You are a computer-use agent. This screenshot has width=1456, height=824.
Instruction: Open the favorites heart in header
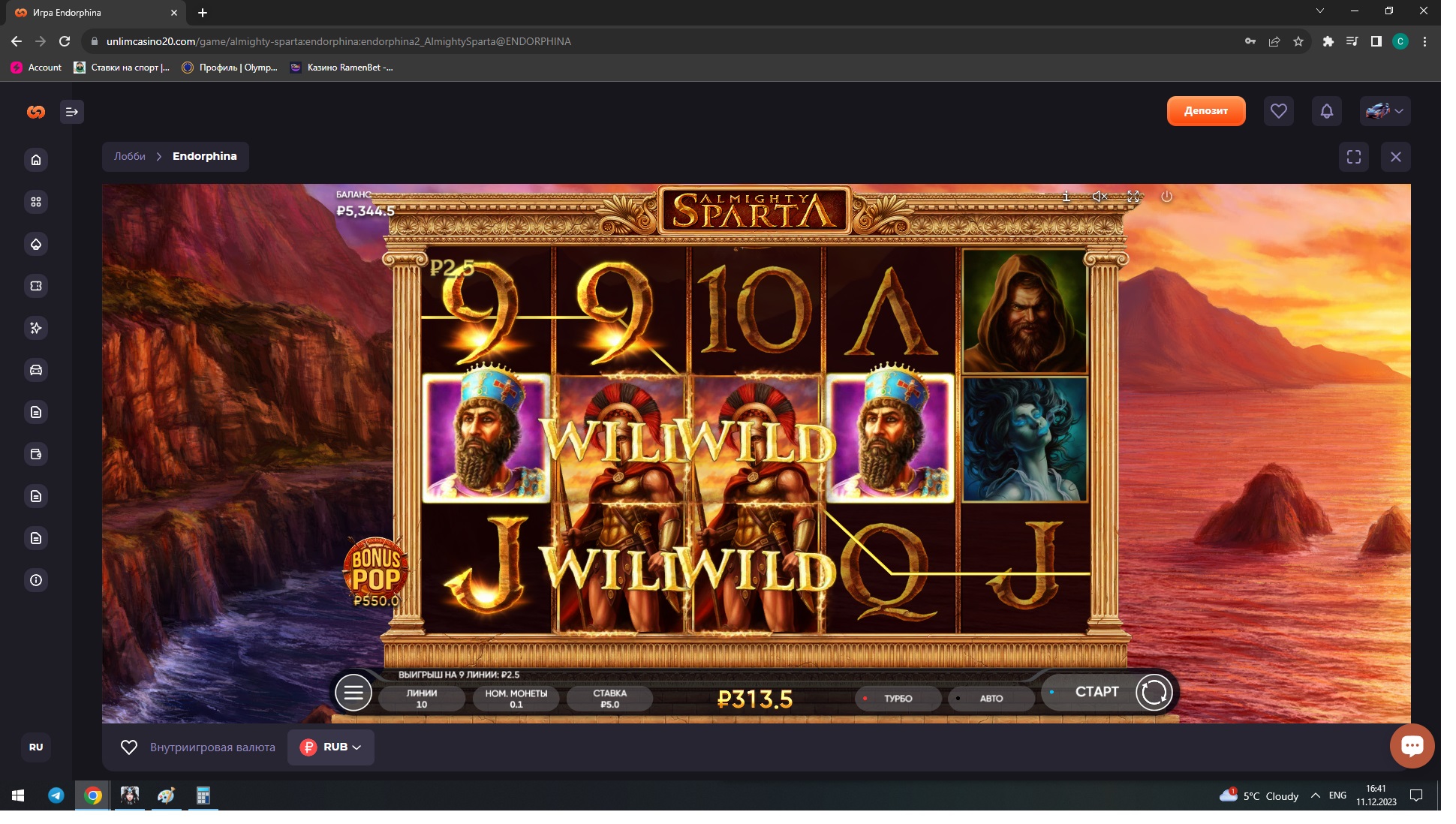(1278, 112)
